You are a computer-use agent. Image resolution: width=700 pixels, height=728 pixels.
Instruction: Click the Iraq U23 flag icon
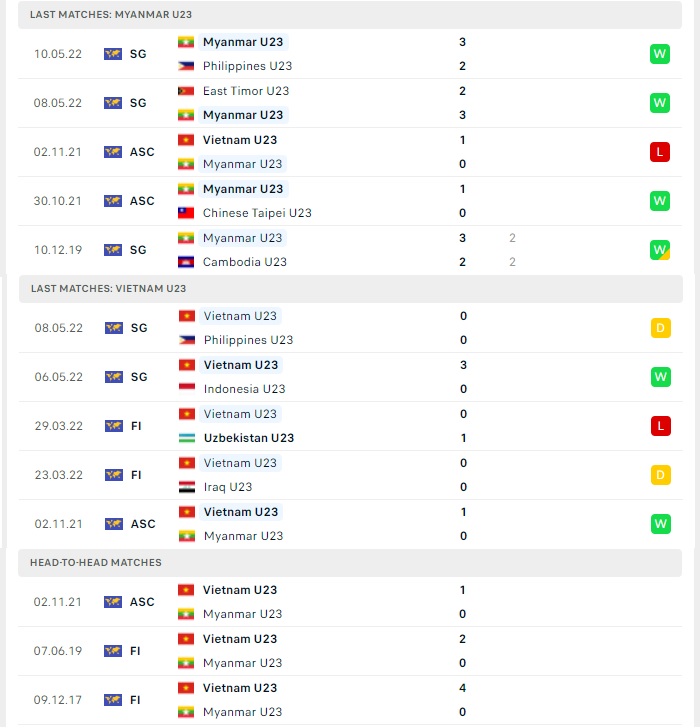187,487
